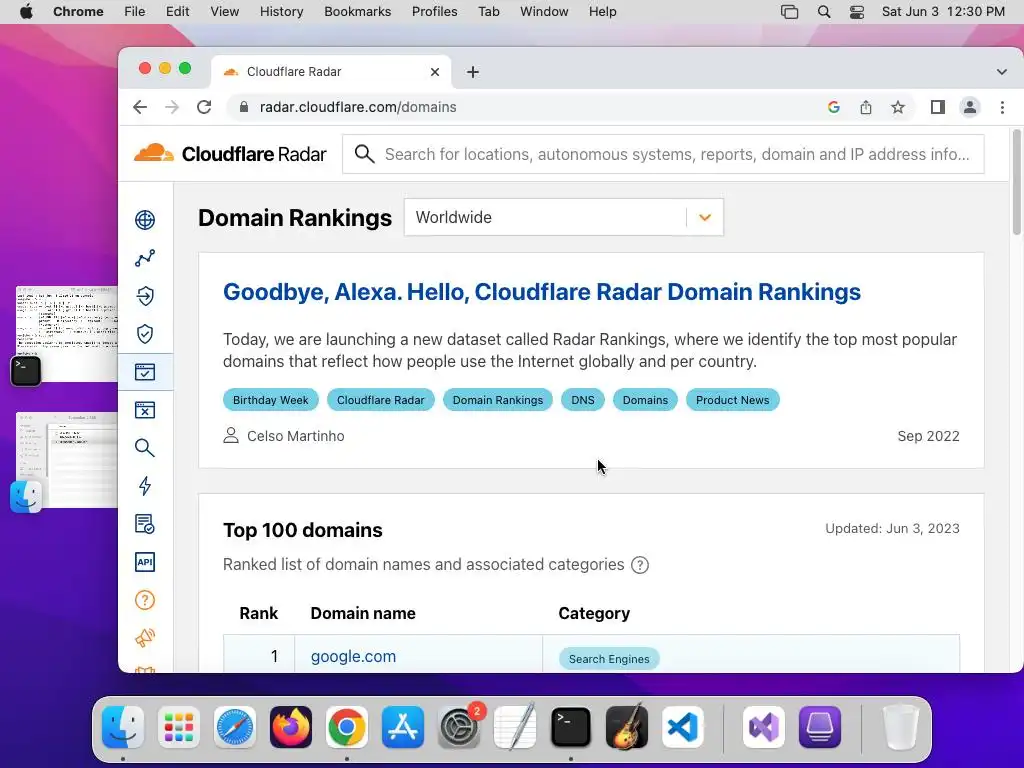The height and width of the screenshot is (768, 1024).
Task: Focus the Radar search input field
Action: [x=663, y=154]
